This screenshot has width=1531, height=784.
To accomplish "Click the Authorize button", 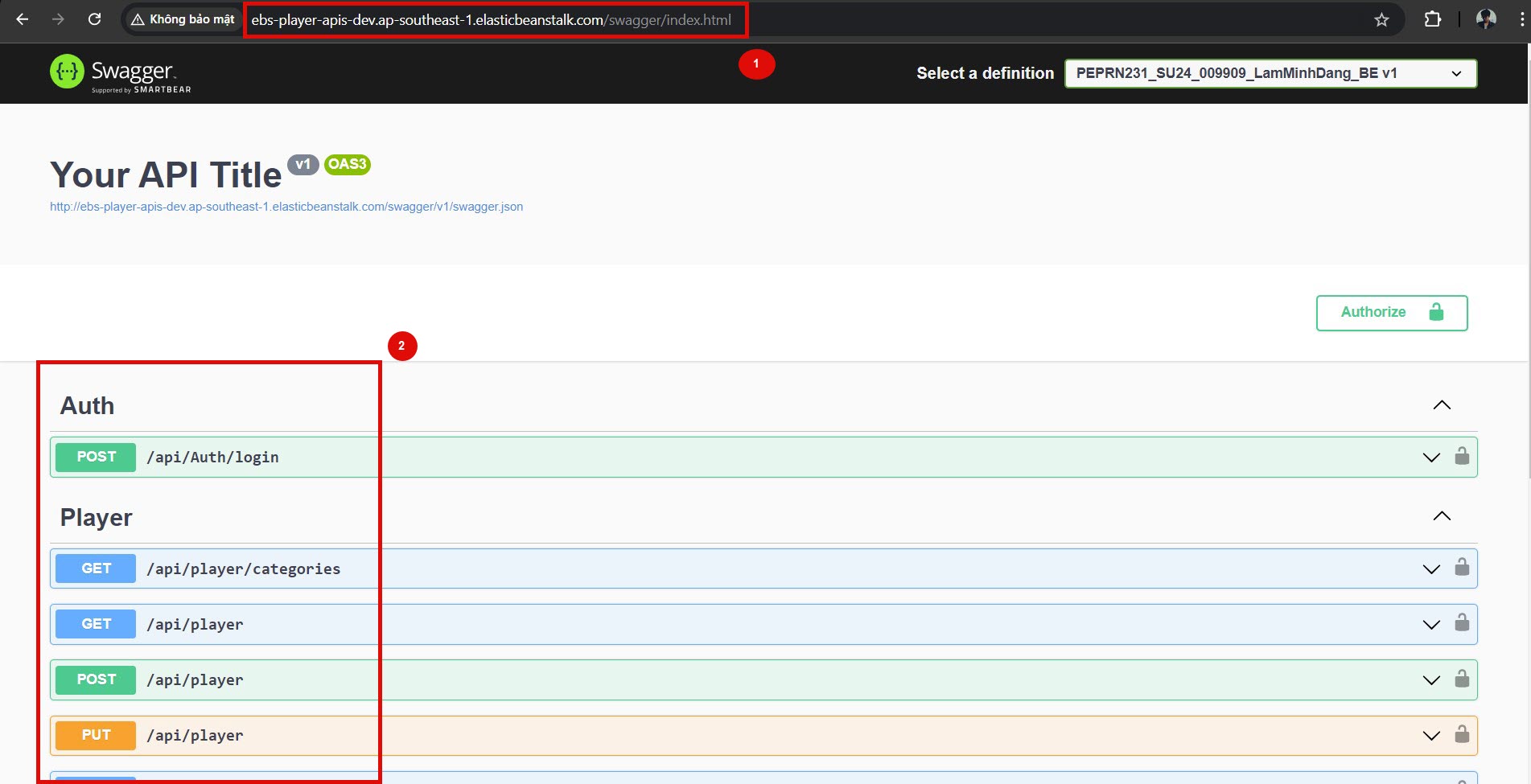I will click(1392, 313).
